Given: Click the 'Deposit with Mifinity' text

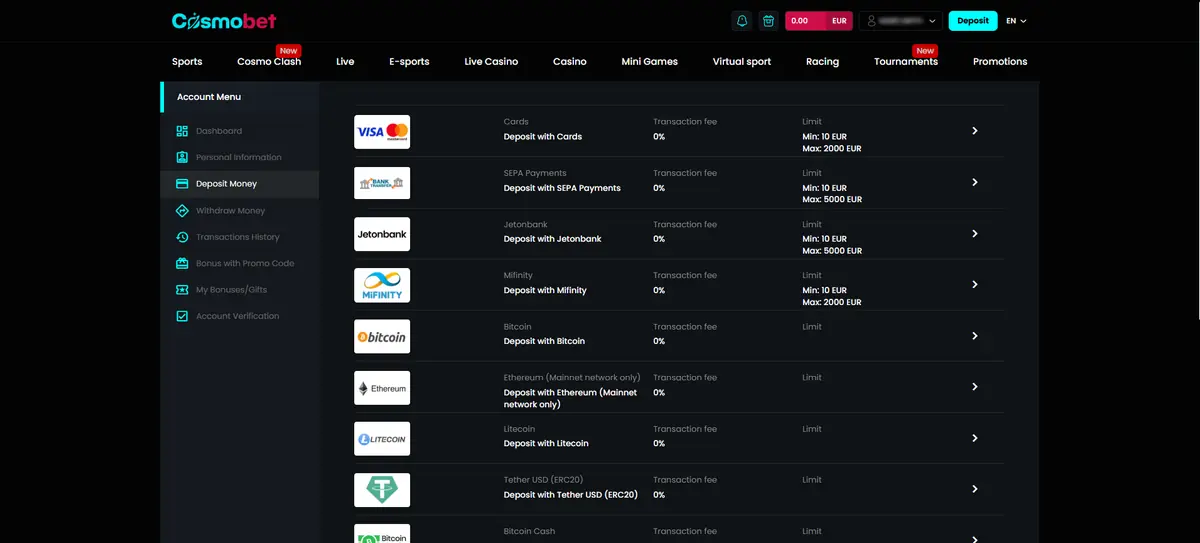Looking at the screenshot, I should [545, 290].
